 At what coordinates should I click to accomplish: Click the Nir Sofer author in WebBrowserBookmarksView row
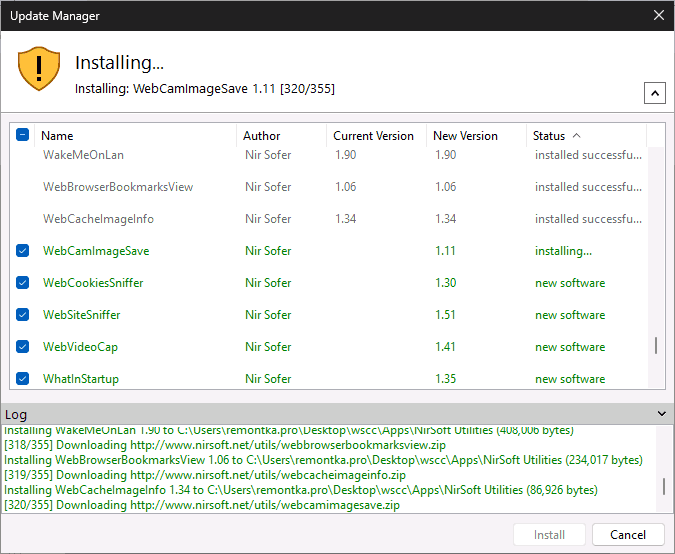pos(268,187)
